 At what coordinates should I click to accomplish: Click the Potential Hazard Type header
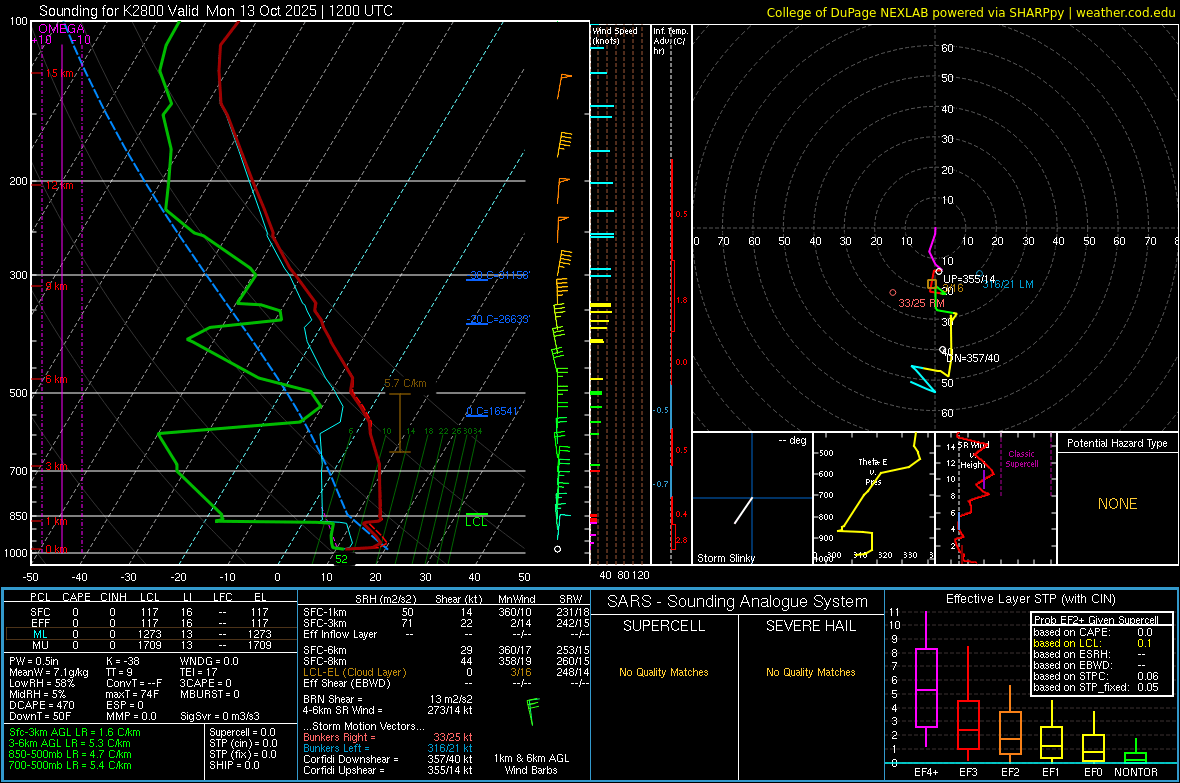(x=1117, y=443)
